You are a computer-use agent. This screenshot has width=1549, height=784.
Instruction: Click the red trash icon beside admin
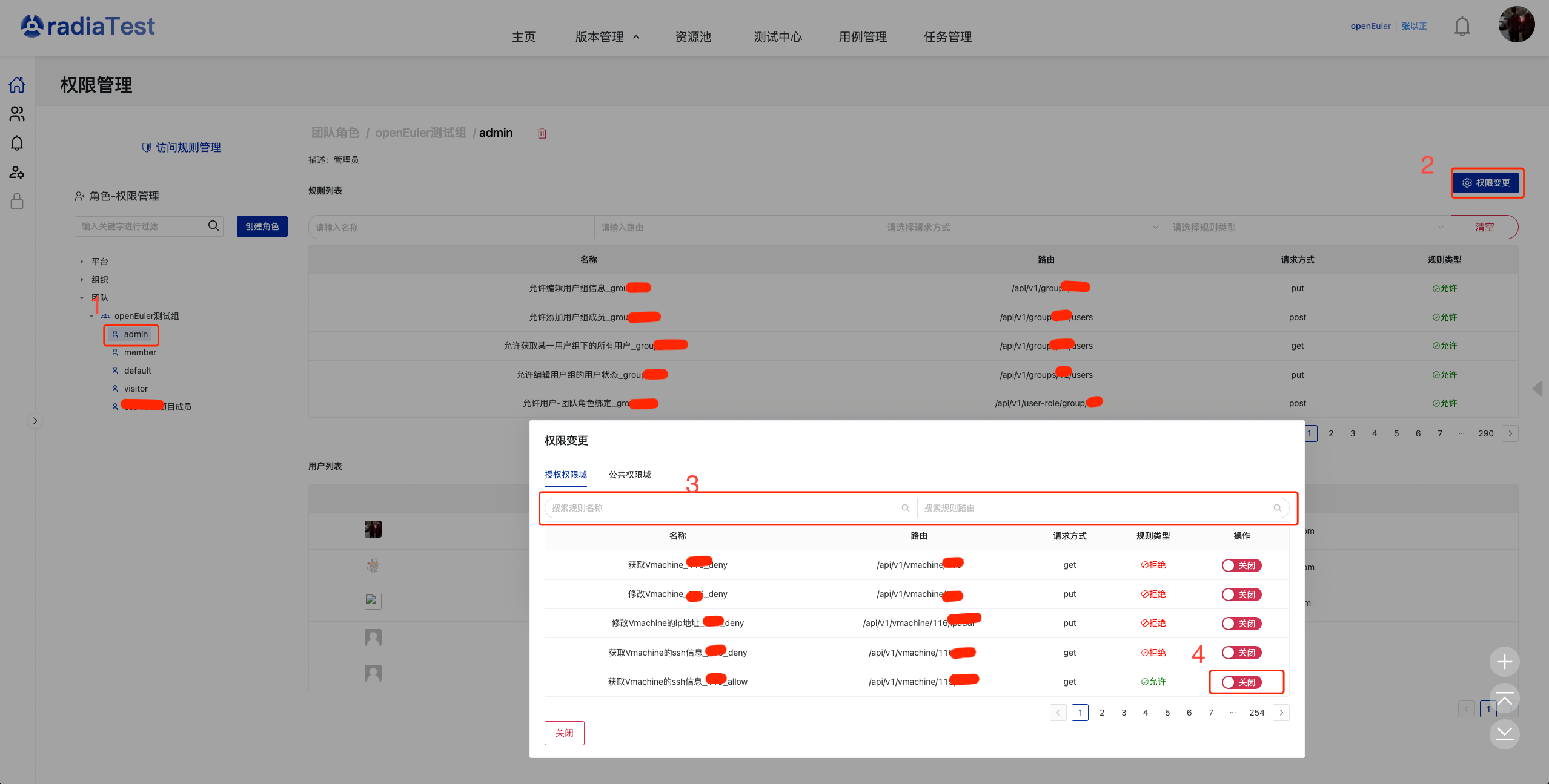542,133
